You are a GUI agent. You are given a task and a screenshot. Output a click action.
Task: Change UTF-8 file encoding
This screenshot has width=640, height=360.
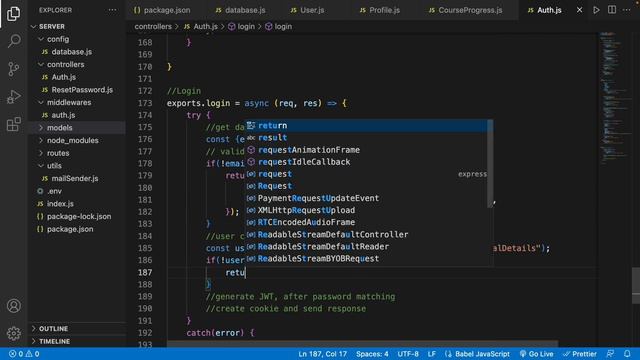point(408,354)
